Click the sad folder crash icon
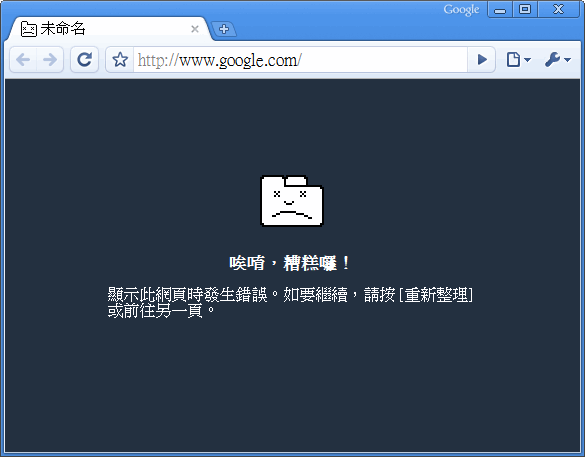 (x=292, y=201)
